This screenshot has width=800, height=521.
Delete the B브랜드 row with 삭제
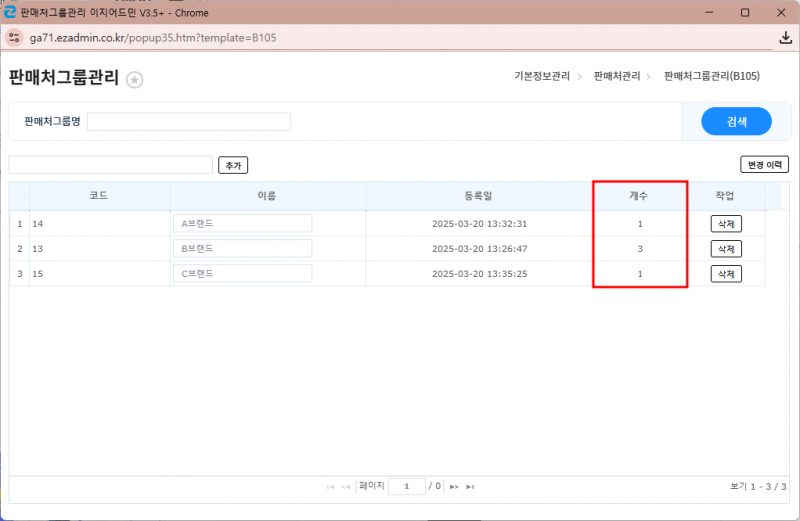pos(725,249)
